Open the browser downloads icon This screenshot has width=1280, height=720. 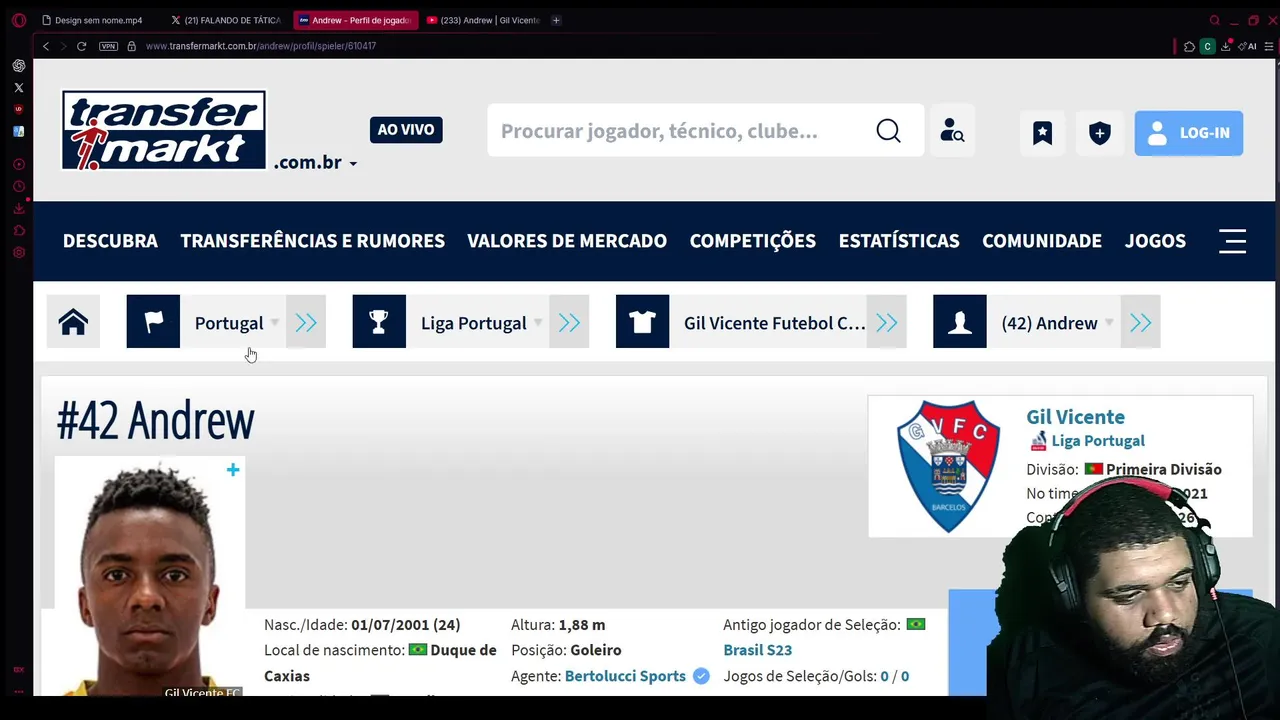[x=1226, y=46]
